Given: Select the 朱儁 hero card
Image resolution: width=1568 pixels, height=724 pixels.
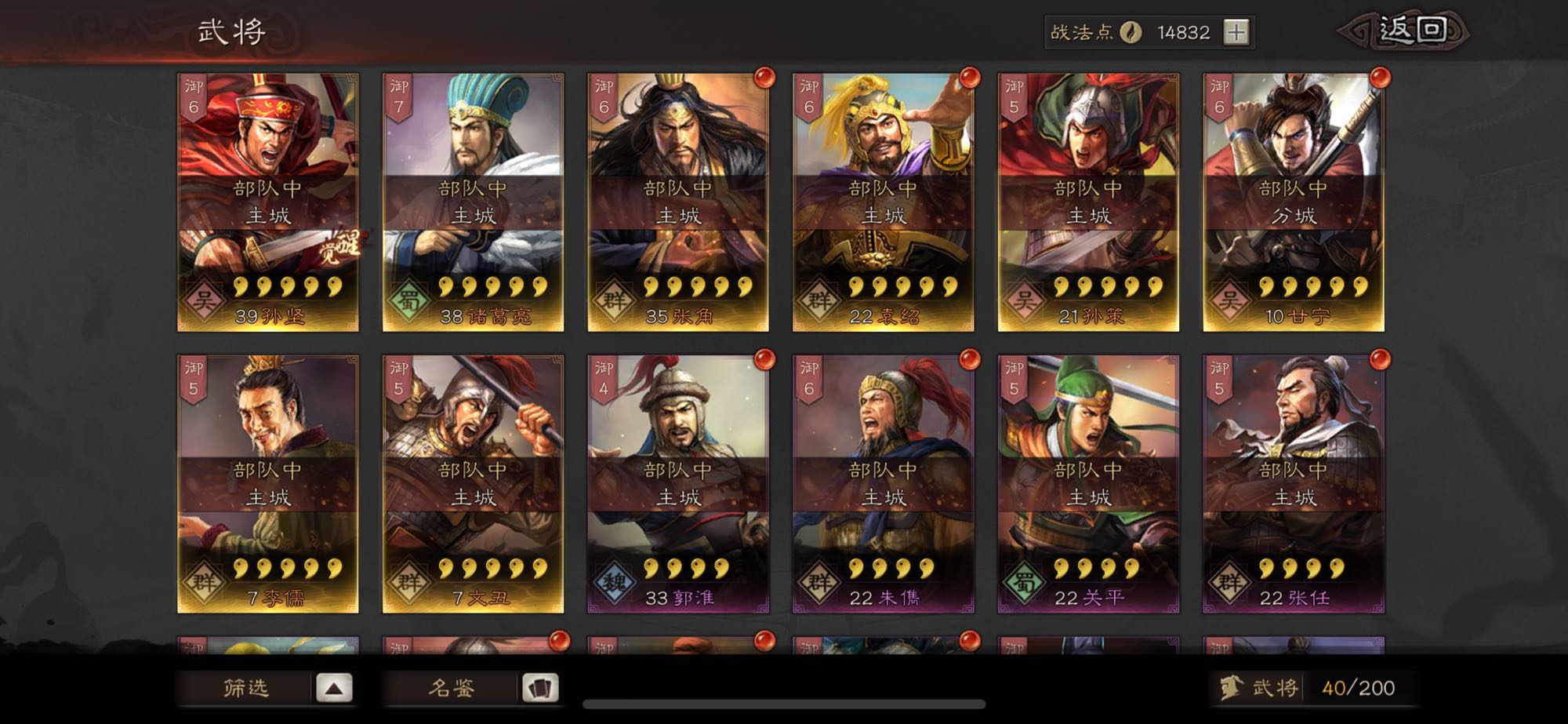Looking at the screenshot, I should (883, 484).
